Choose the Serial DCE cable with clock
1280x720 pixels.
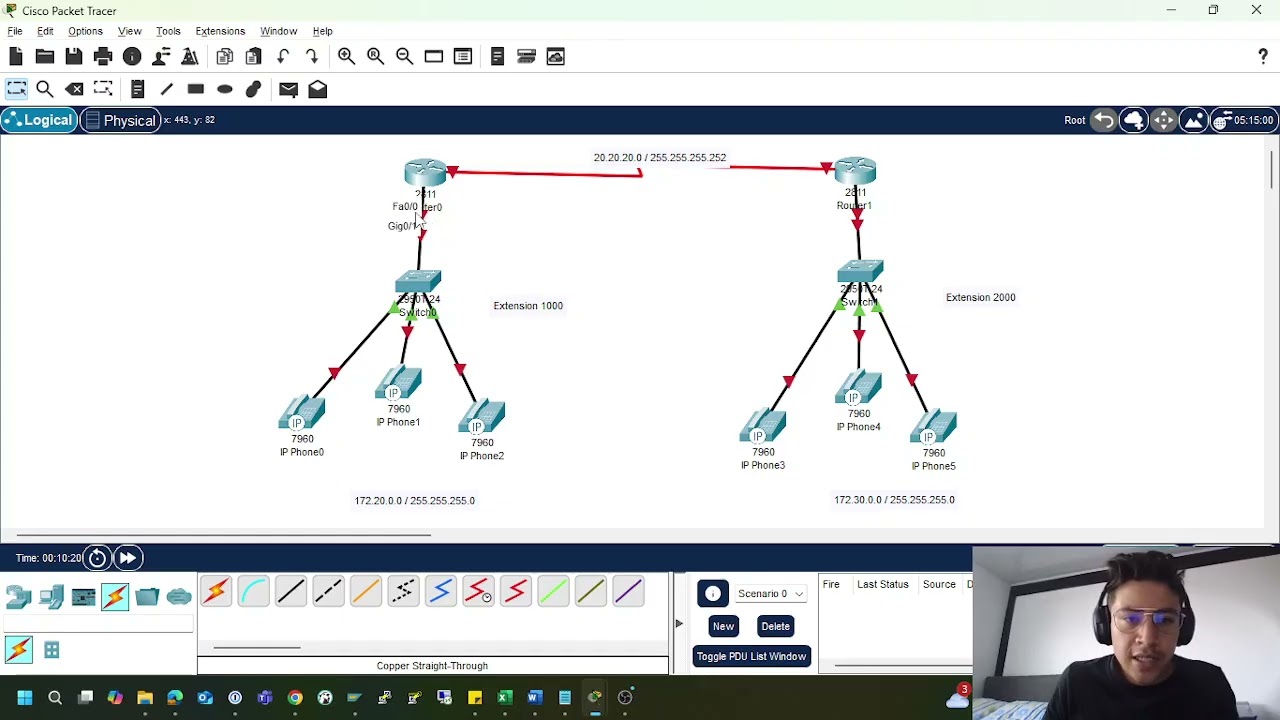click(478, 592)
